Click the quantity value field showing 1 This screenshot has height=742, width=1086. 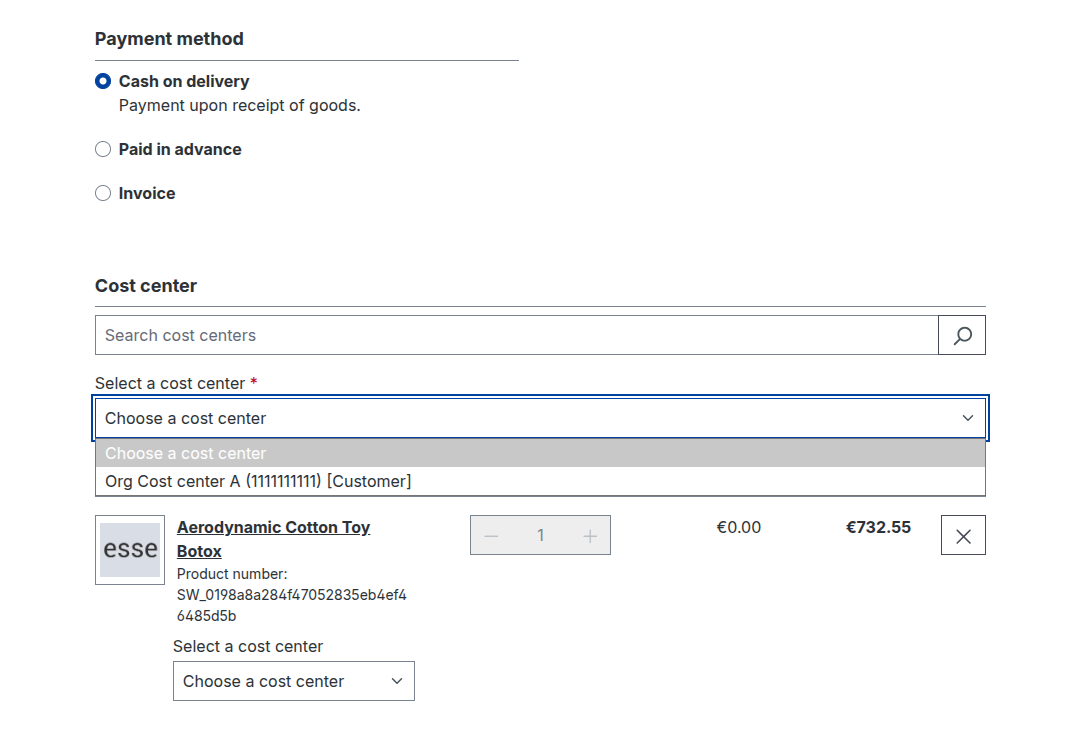point(540,536)
